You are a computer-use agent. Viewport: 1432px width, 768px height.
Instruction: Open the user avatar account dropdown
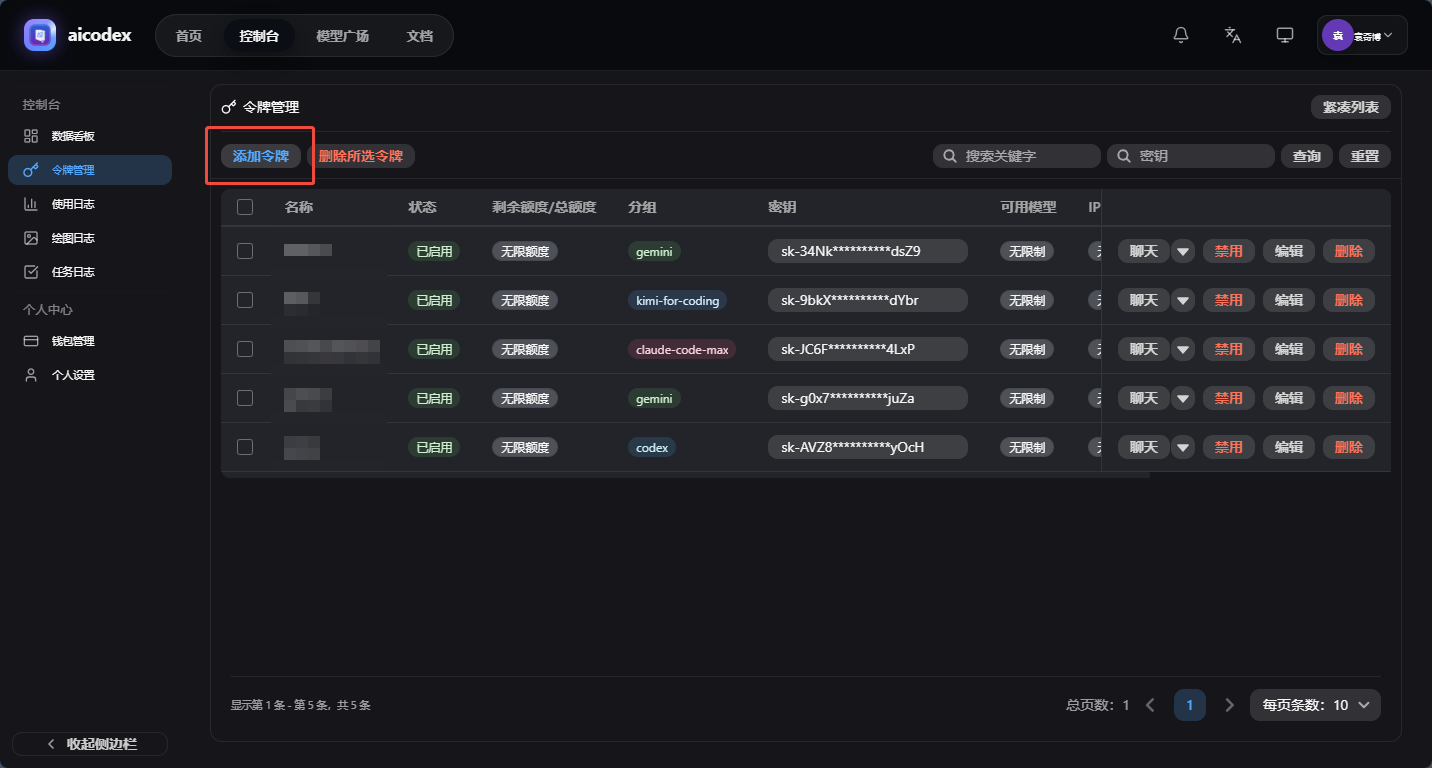point(1361,35)
